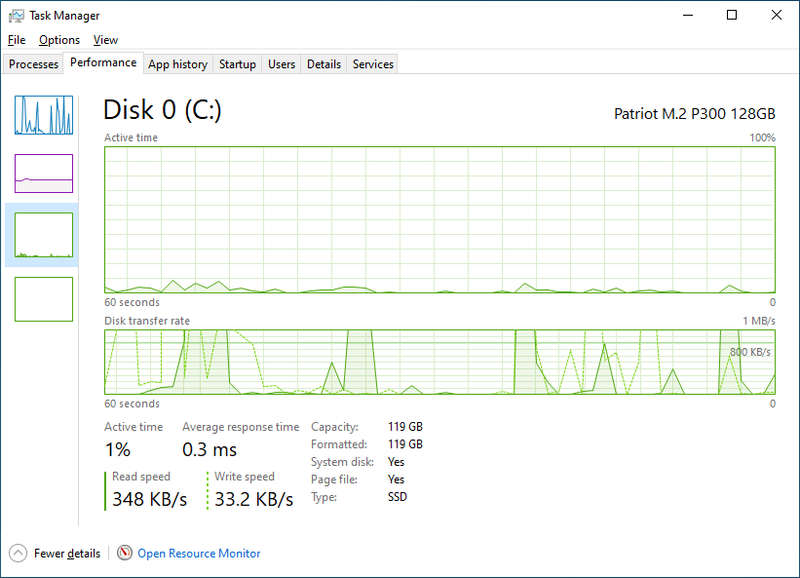Select the purple Memory graph thumbnail

click(43, 173)
